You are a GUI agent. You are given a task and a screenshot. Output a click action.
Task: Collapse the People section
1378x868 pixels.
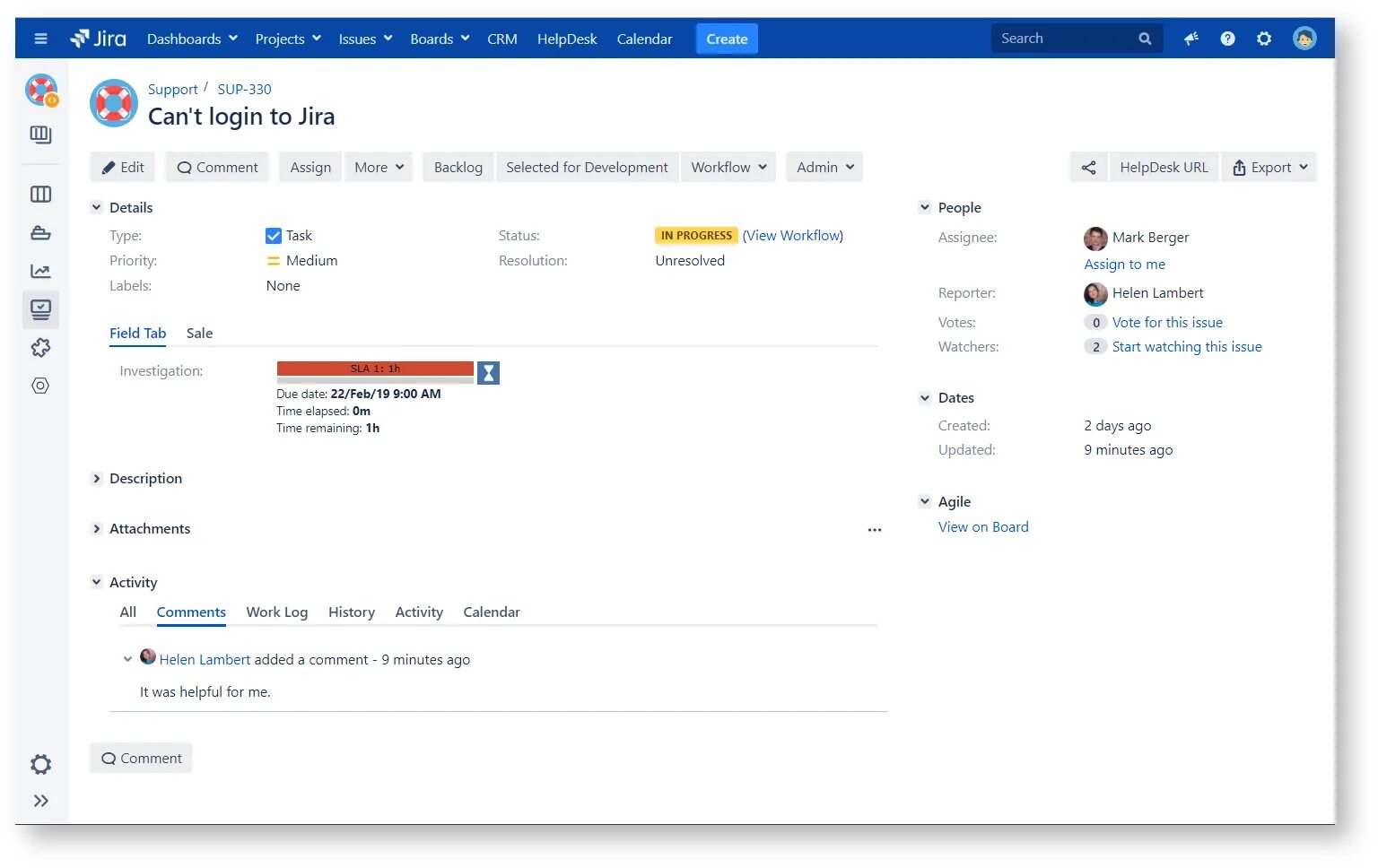(x=925, y=207)
